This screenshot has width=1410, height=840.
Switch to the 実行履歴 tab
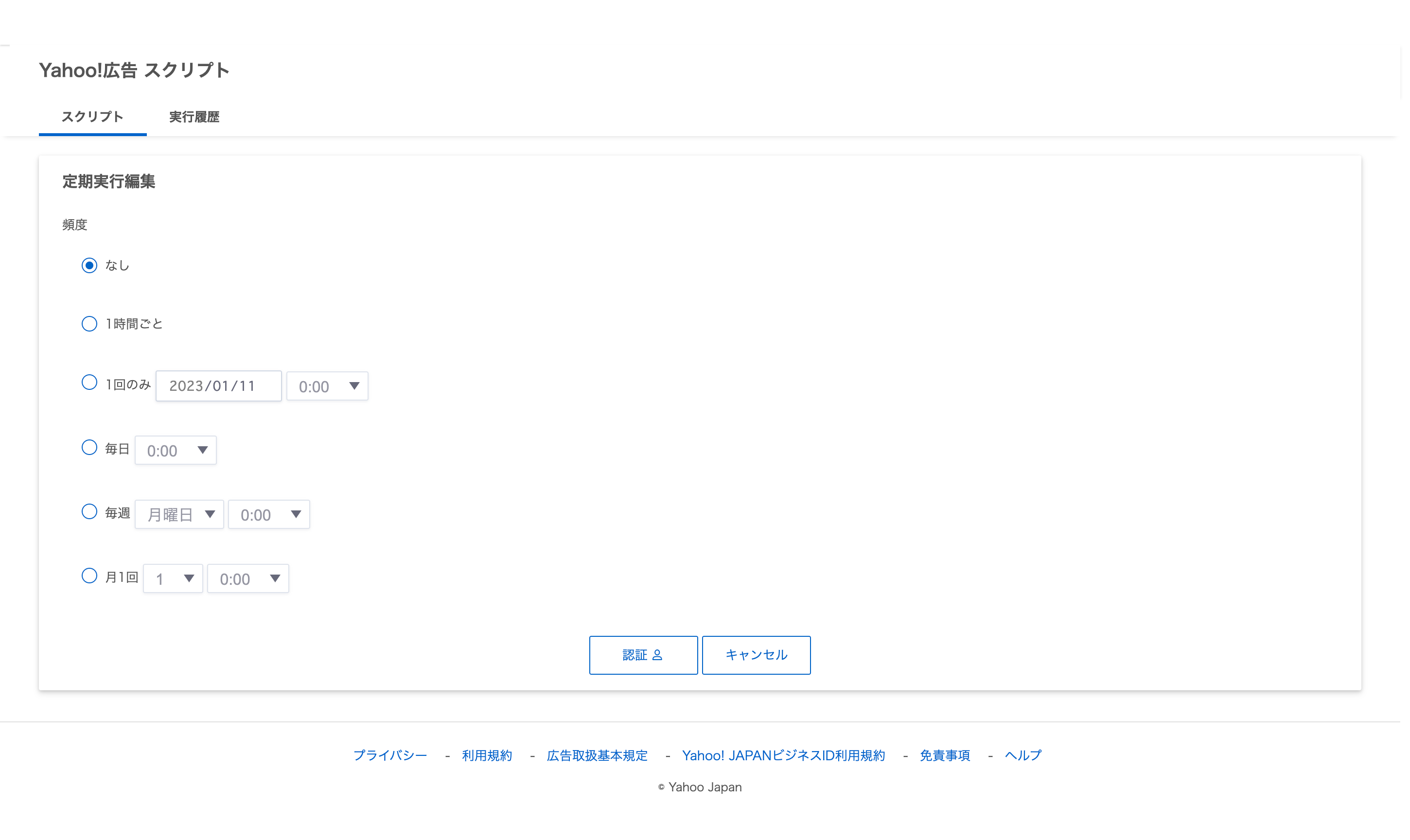(195, 118)
